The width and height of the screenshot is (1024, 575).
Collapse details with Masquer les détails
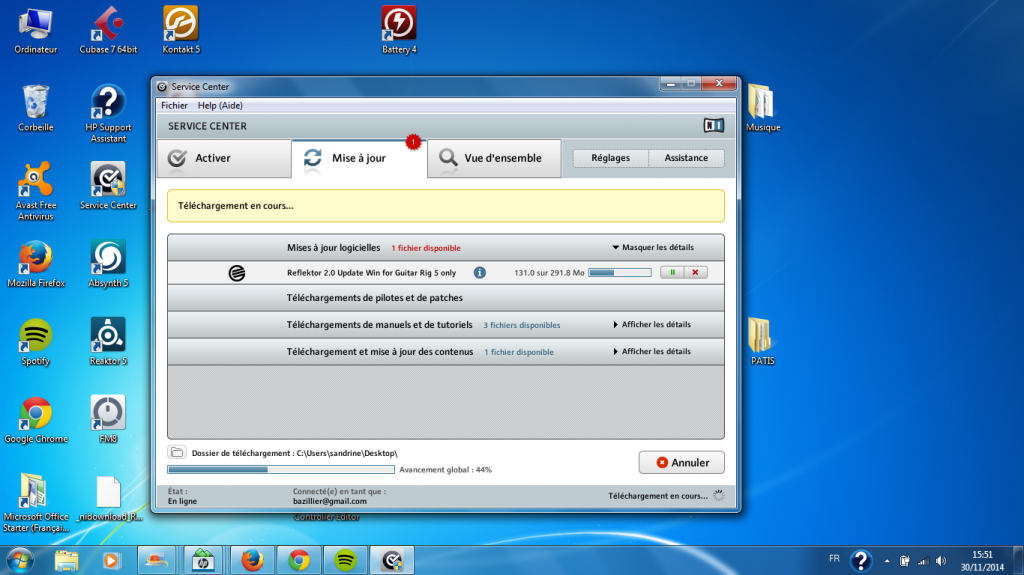click(x=653, y=248)
